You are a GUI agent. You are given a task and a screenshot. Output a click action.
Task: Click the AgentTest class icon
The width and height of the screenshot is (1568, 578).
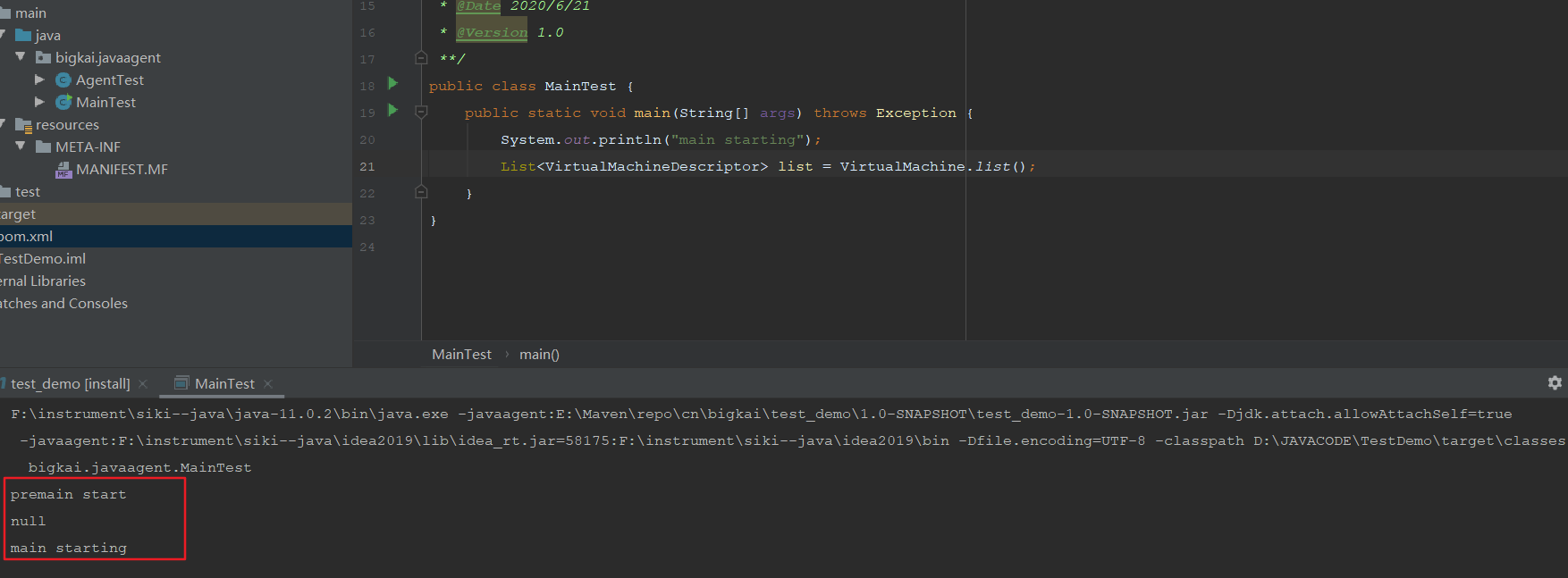pos(63,80)
